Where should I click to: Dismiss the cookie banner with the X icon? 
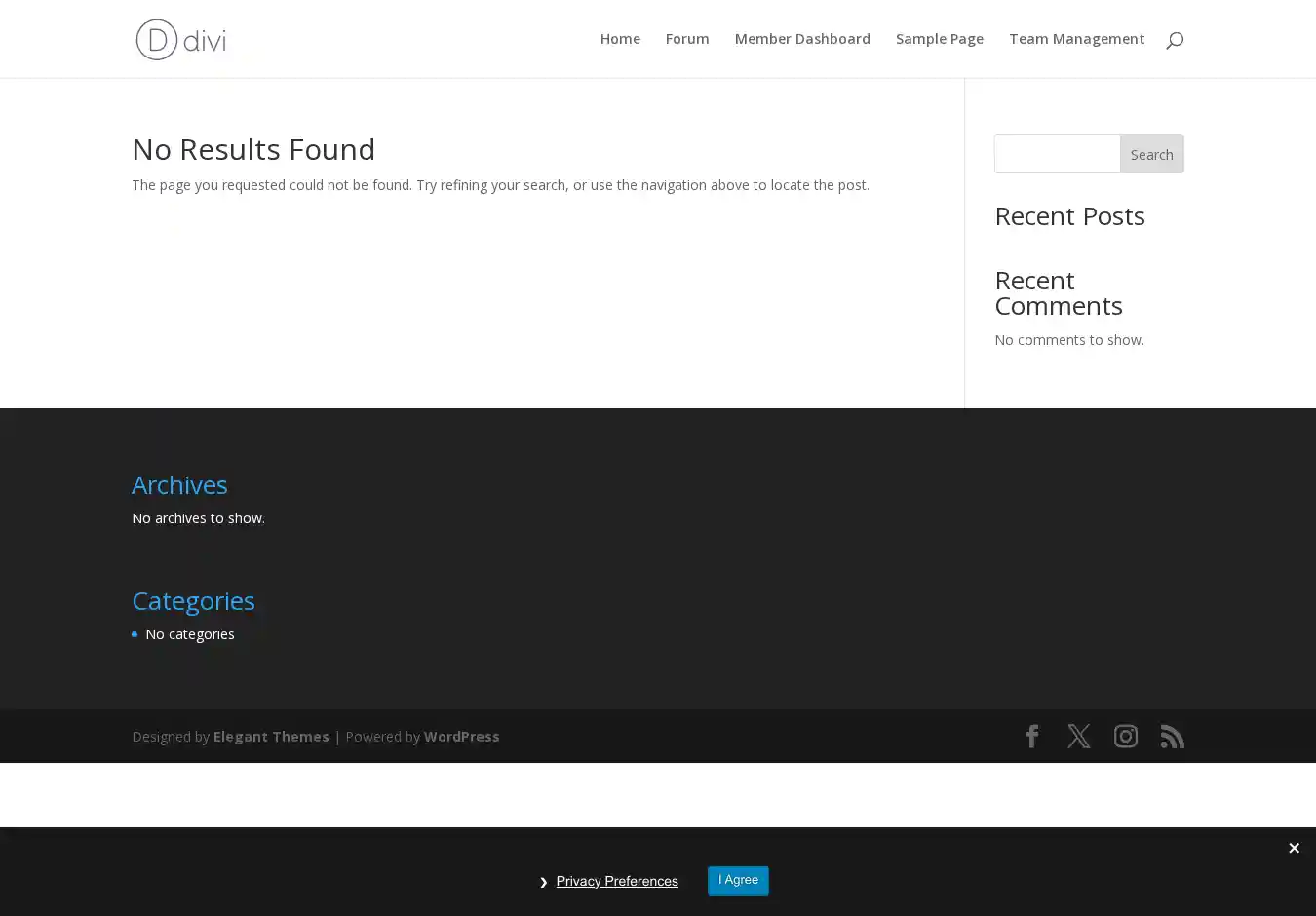tap(1293, 849)
